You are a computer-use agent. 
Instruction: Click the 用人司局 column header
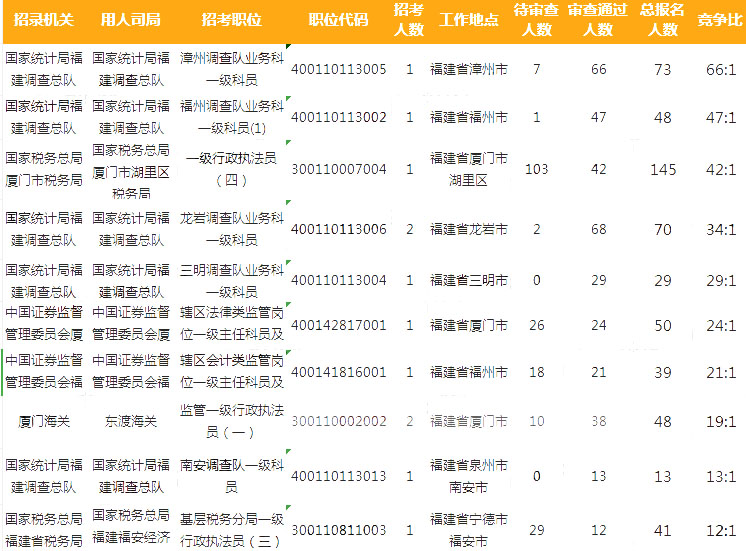pyautogui.click(x=130, y=20)
